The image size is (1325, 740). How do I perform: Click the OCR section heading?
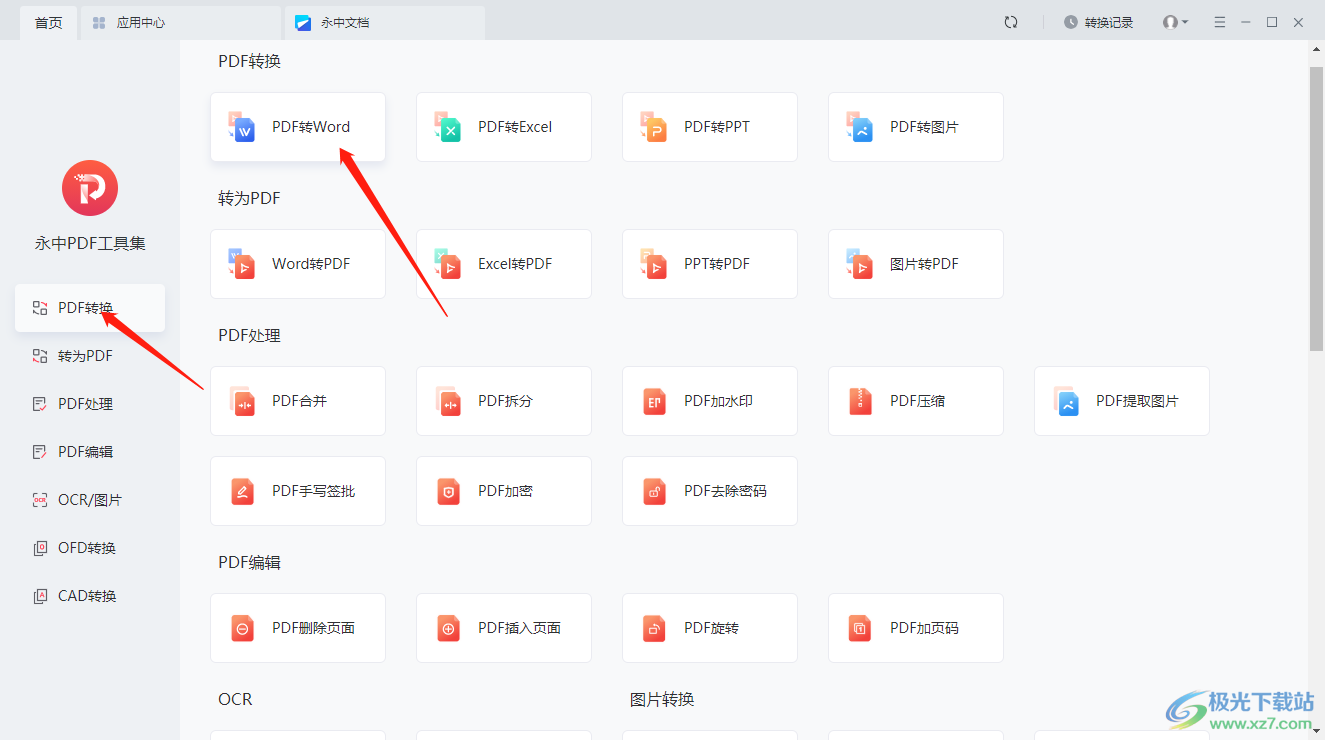(x=235, y=699)
